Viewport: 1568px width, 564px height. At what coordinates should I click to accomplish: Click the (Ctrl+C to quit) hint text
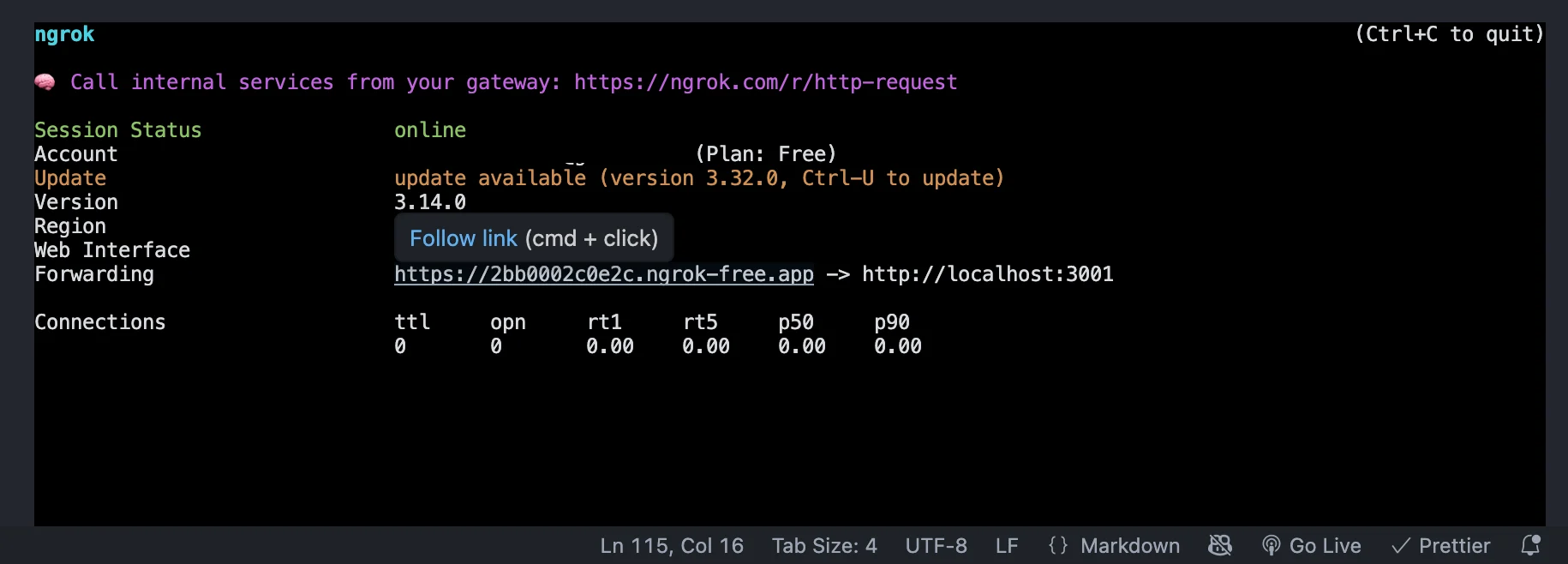pyautogui.click(x=1449, y=34)
